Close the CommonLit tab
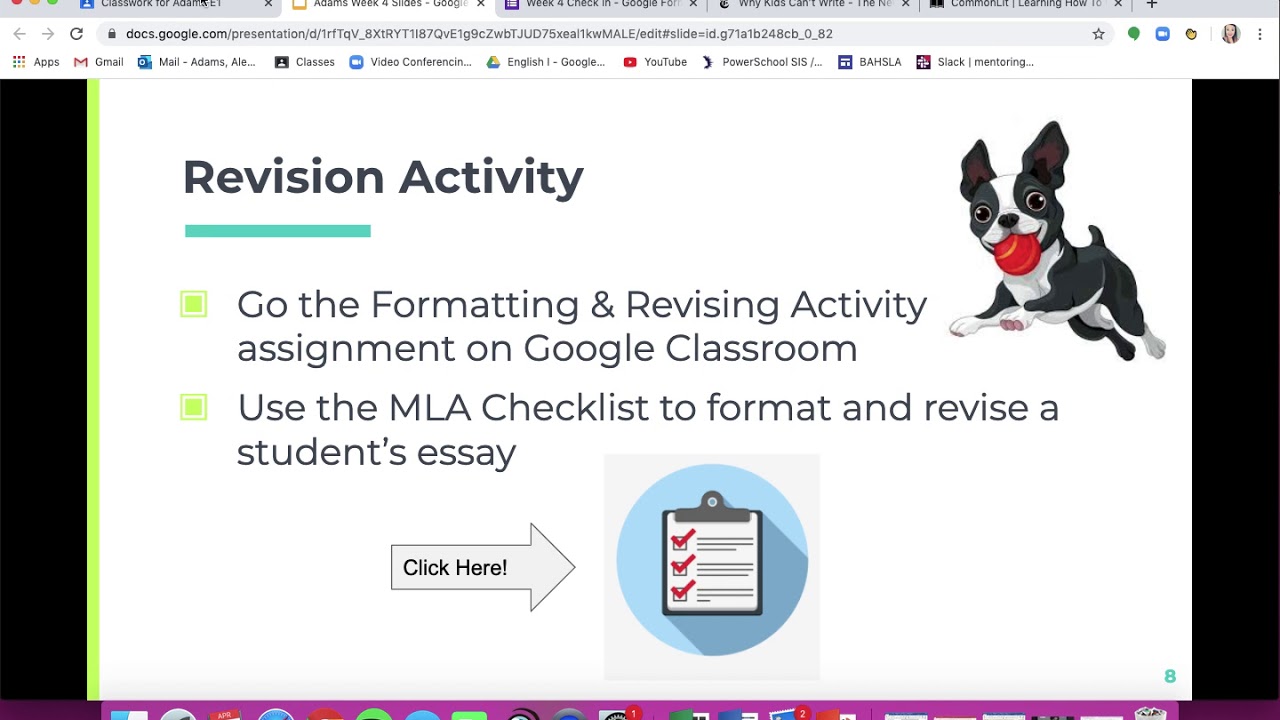Screen dimensions: 1280x720 1118,5
